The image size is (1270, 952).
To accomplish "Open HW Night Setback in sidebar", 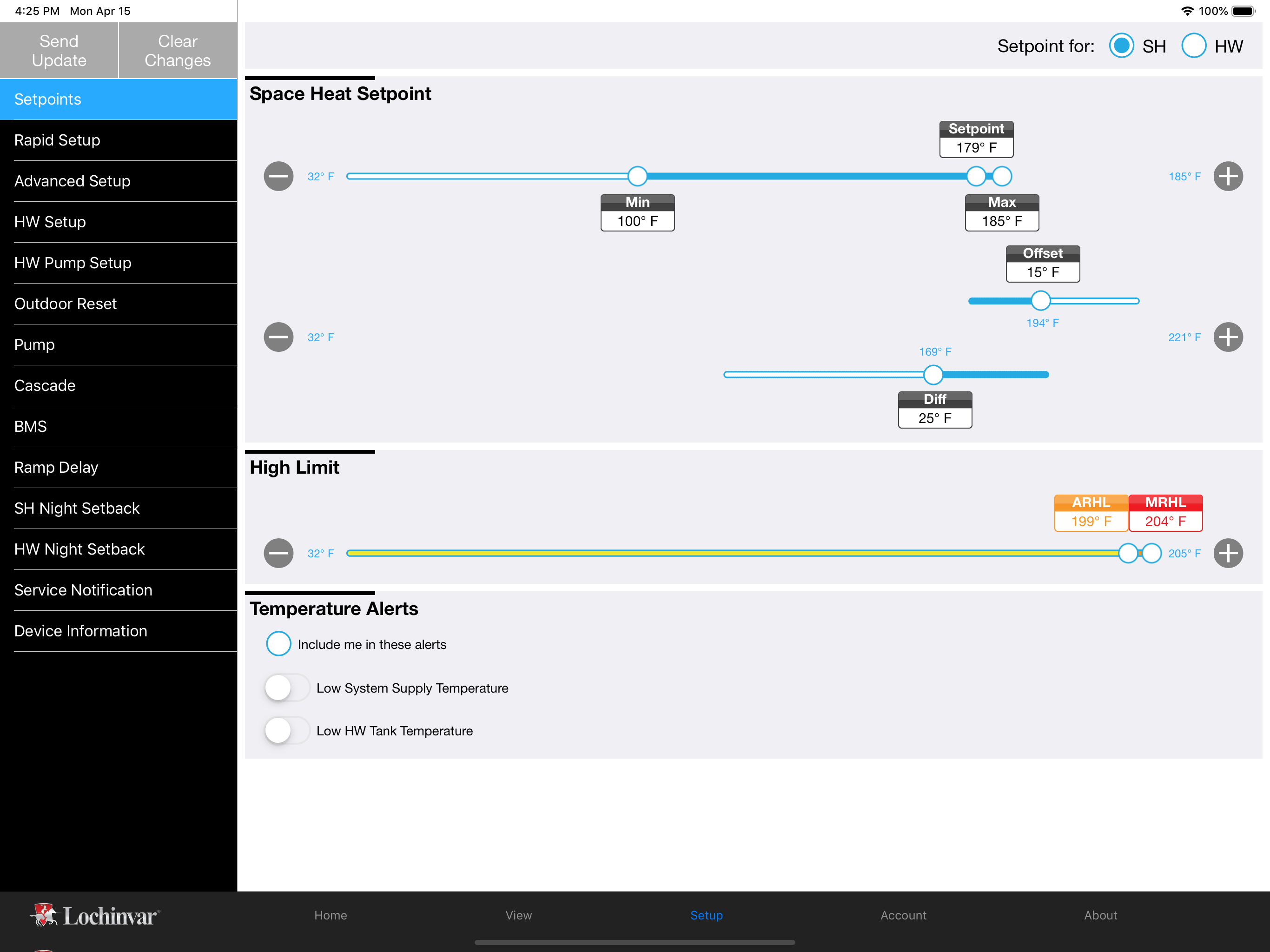I will [x=119, y=549].
